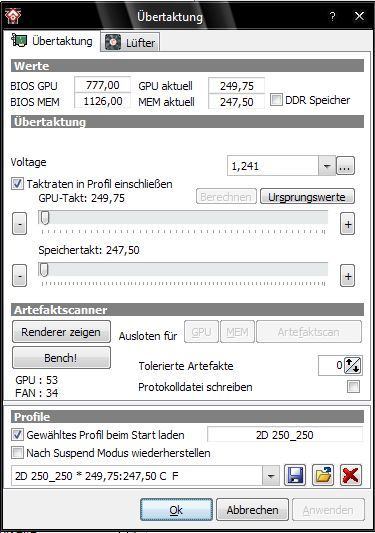This screenshot has height=533, width=375.
Task: Enable the DDR Speicher checkbox
Action: point(276,100)
